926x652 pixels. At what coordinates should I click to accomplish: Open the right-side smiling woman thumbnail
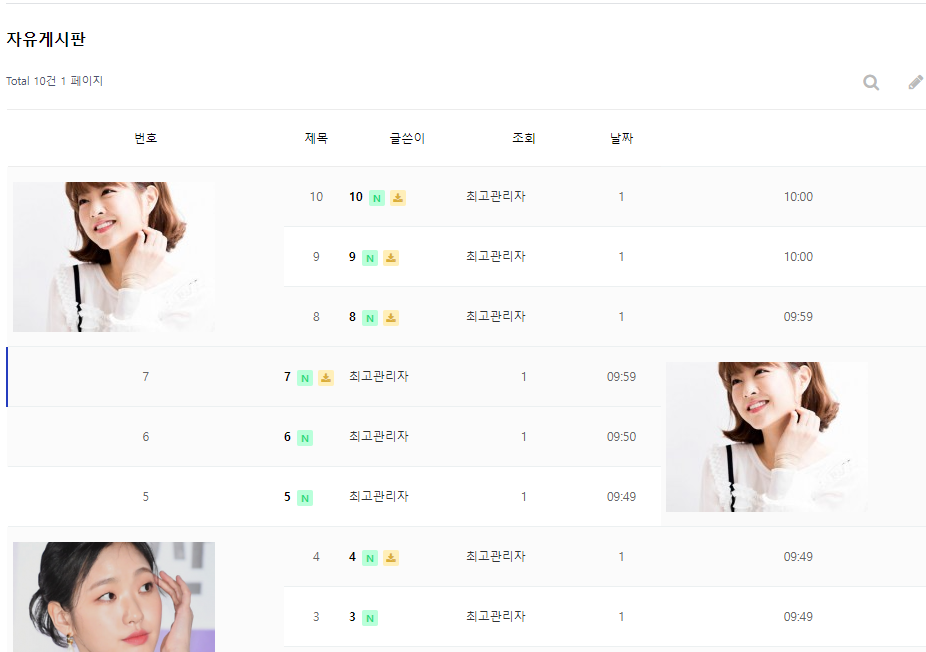pos(767,437)
